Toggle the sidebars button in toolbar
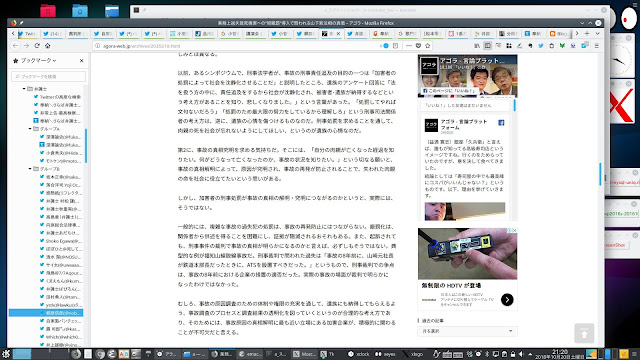 click(x=487, y=46)
